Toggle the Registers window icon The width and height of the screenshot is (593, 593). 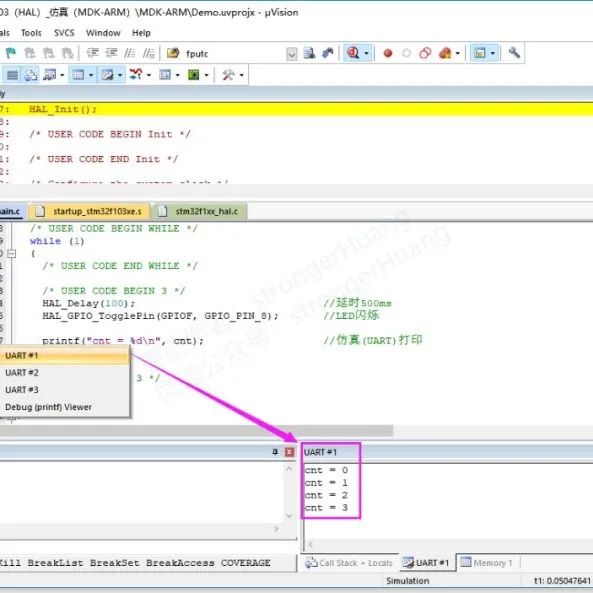point(12,75)
